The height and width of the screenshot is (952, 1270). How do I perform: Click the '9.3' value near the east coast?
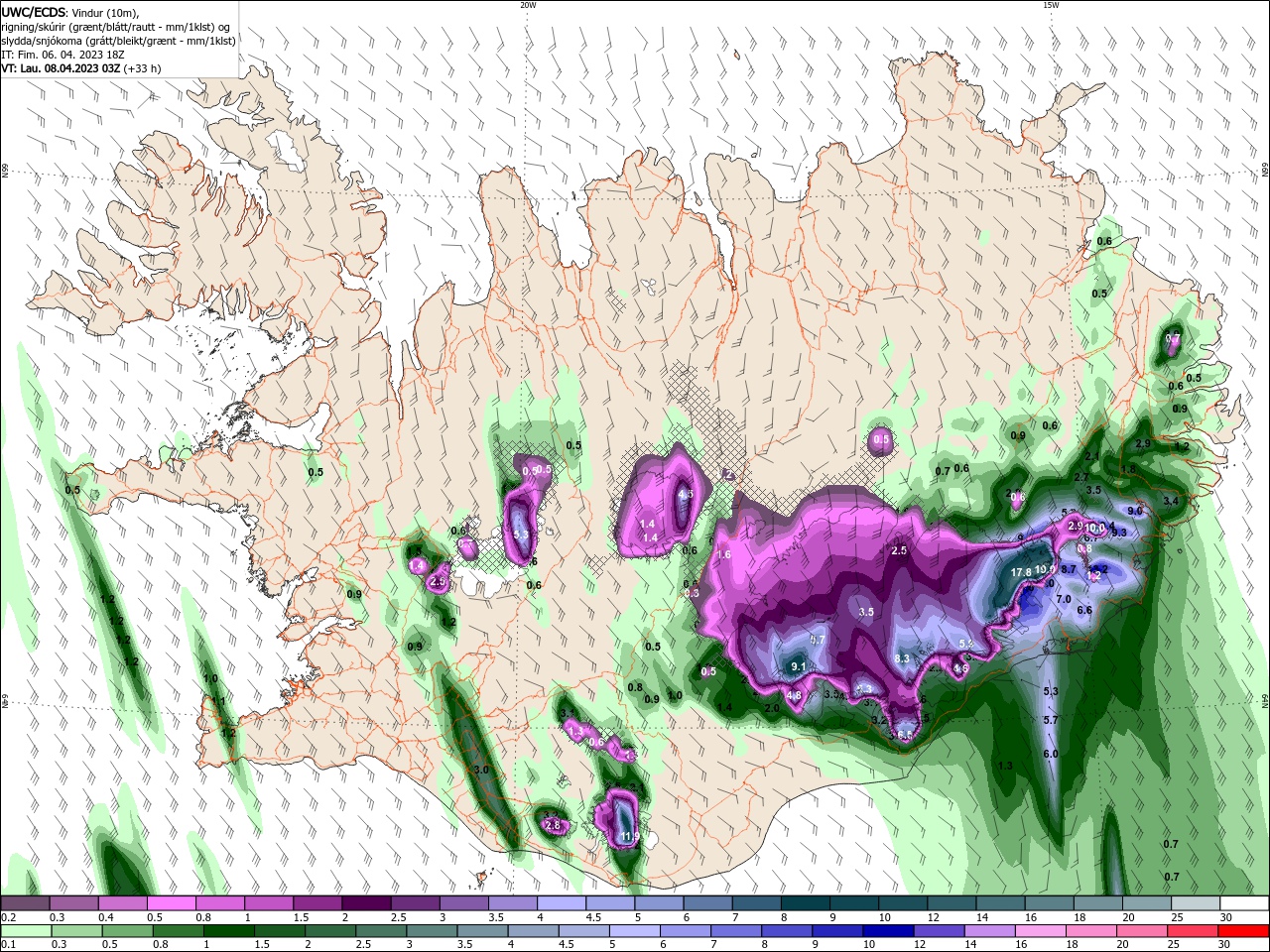[x=1119, y=533]
